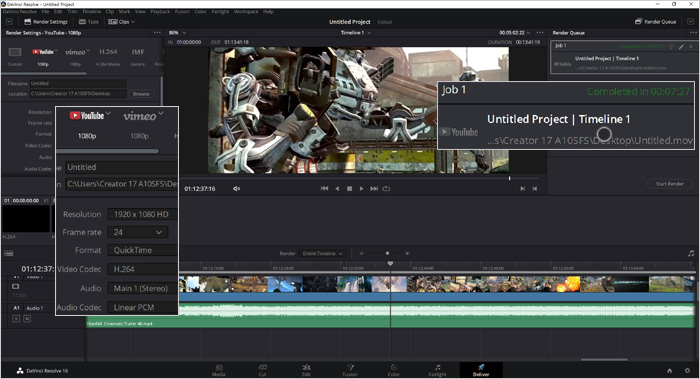This screenshot has width=700, height=379.
Task: Open Render Queue options three-dot menu
Action: (x=693, y=33)
